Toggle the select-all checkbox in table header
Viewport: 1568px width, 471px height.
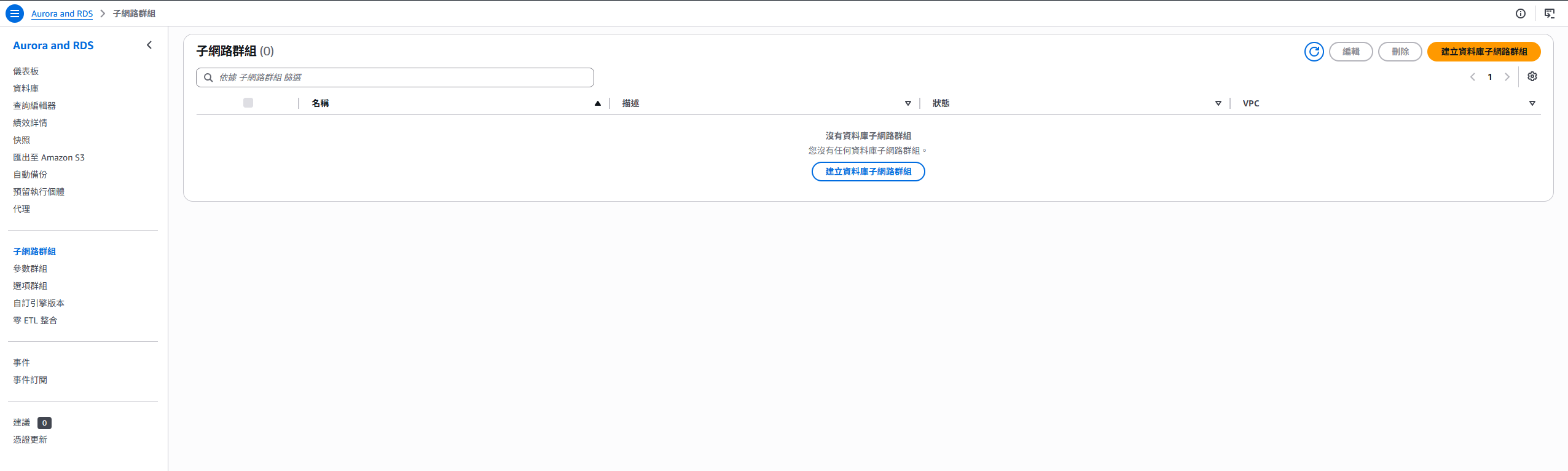[248, 103]
